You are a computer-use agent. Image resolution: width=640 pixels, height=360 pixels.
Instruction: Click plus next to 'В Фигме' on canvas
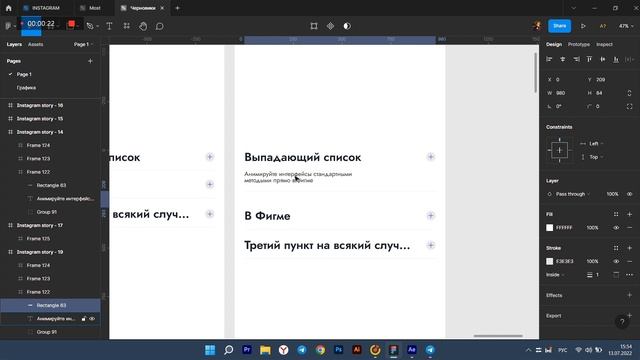(x=431, y=216)
